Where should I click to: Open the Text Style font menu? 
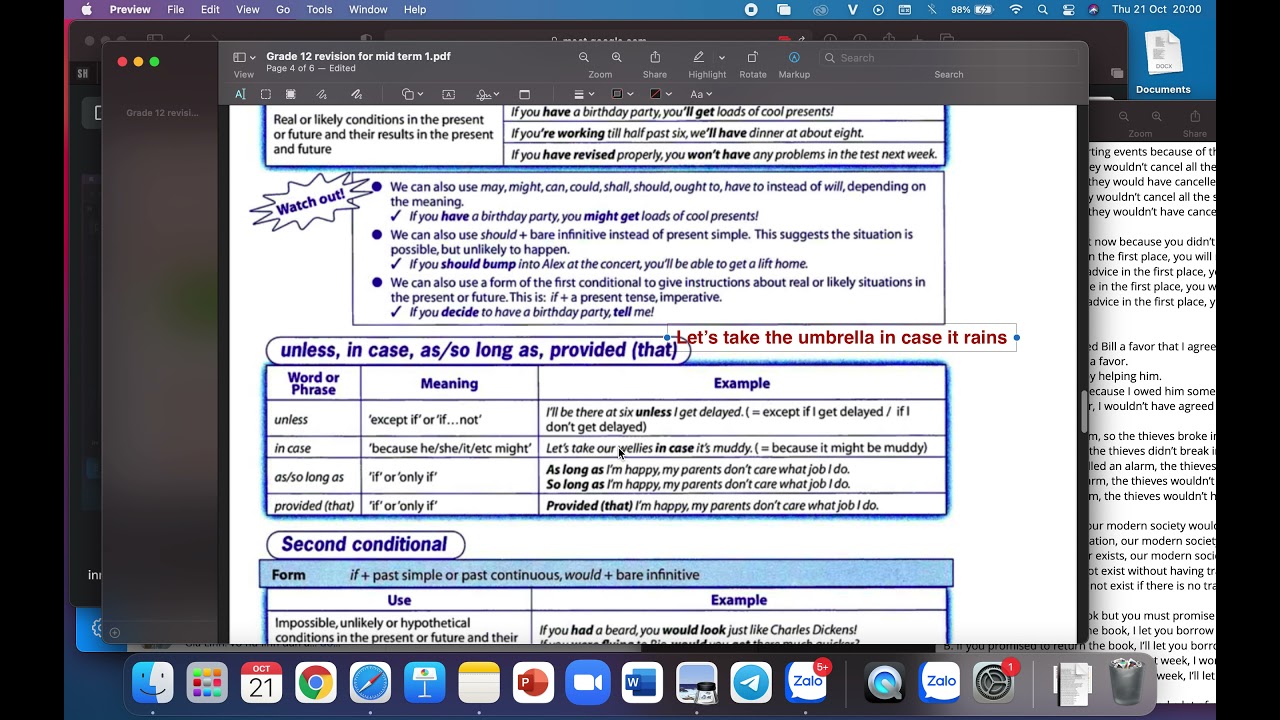(700, 94)
